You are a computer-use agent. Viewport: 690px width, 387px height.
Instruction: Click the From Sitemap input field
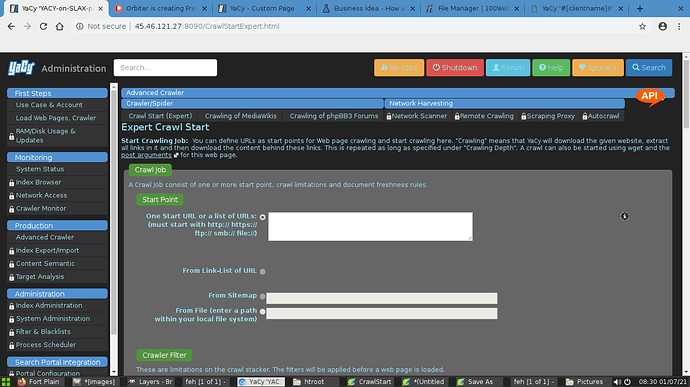pyautogui.click(x=382, y=298)
